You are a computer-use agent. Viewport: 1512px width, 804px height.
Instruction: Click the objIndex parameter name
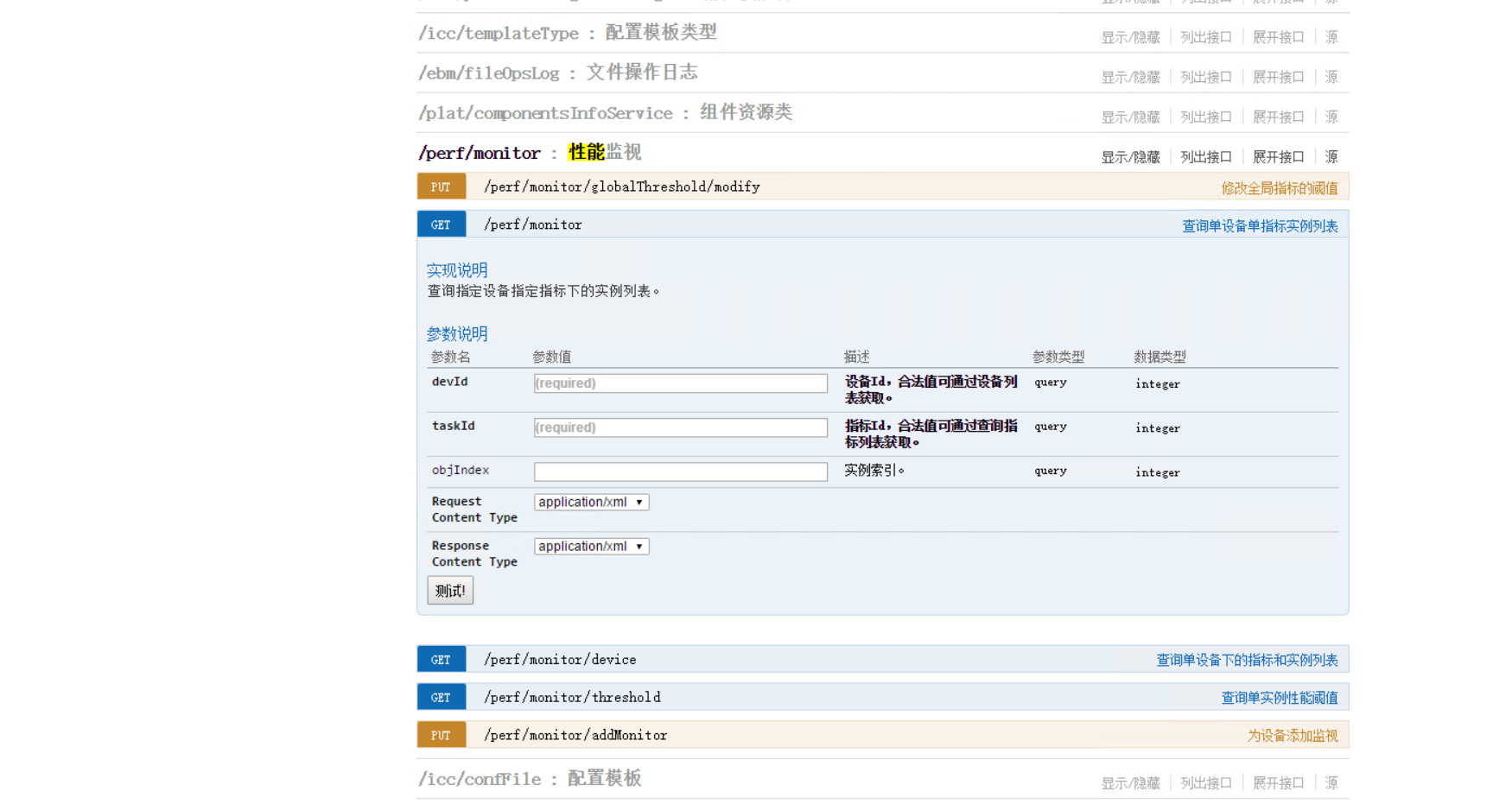pos(461,471)
